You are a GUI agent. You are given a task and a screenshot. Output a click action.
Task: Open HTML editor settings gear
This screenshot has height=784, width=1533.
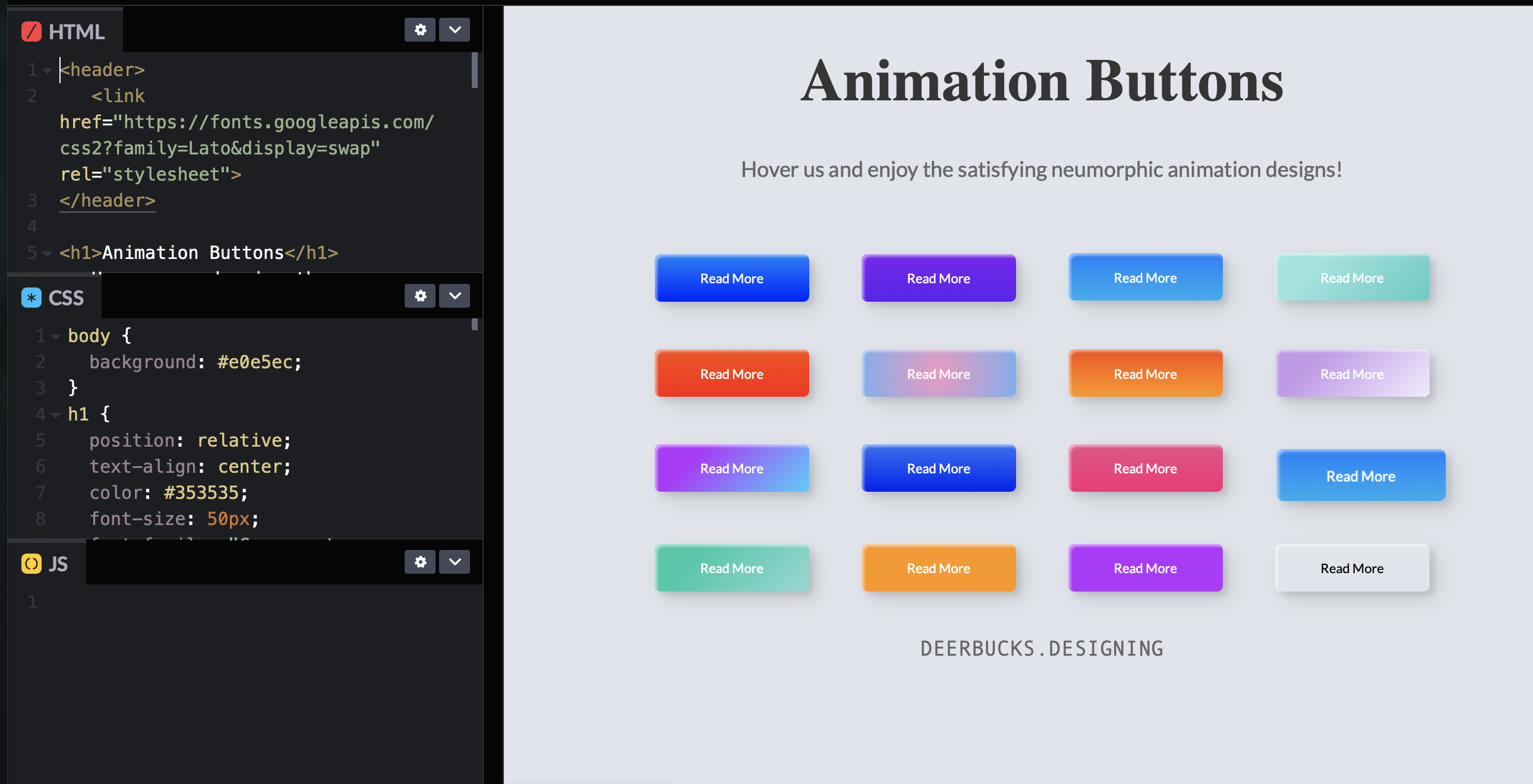click(420, 30)
